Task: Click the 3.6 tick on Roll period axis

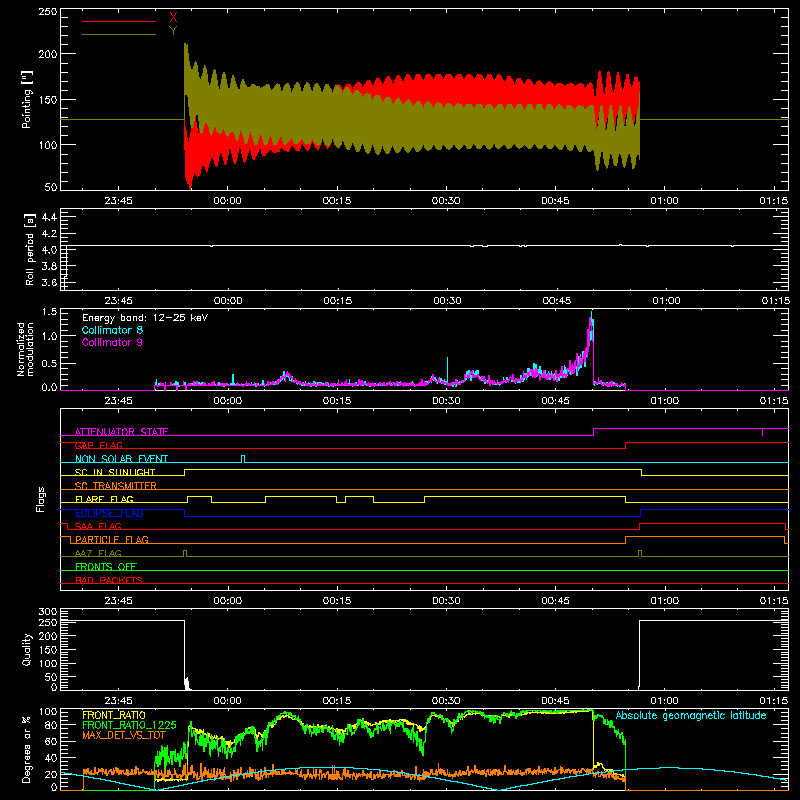Action: pos(49,282)
